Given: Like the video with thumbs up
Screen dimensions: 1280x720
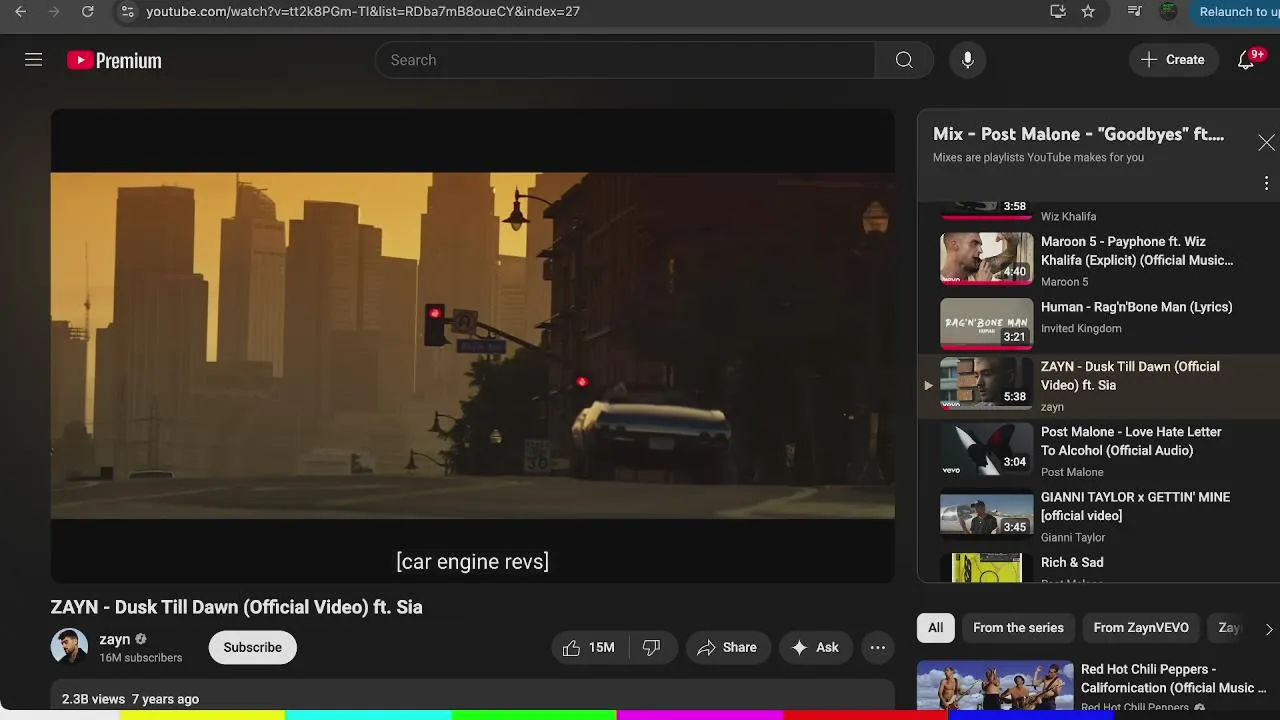Looking at the screenshot, I should click(x=589, y=647).
